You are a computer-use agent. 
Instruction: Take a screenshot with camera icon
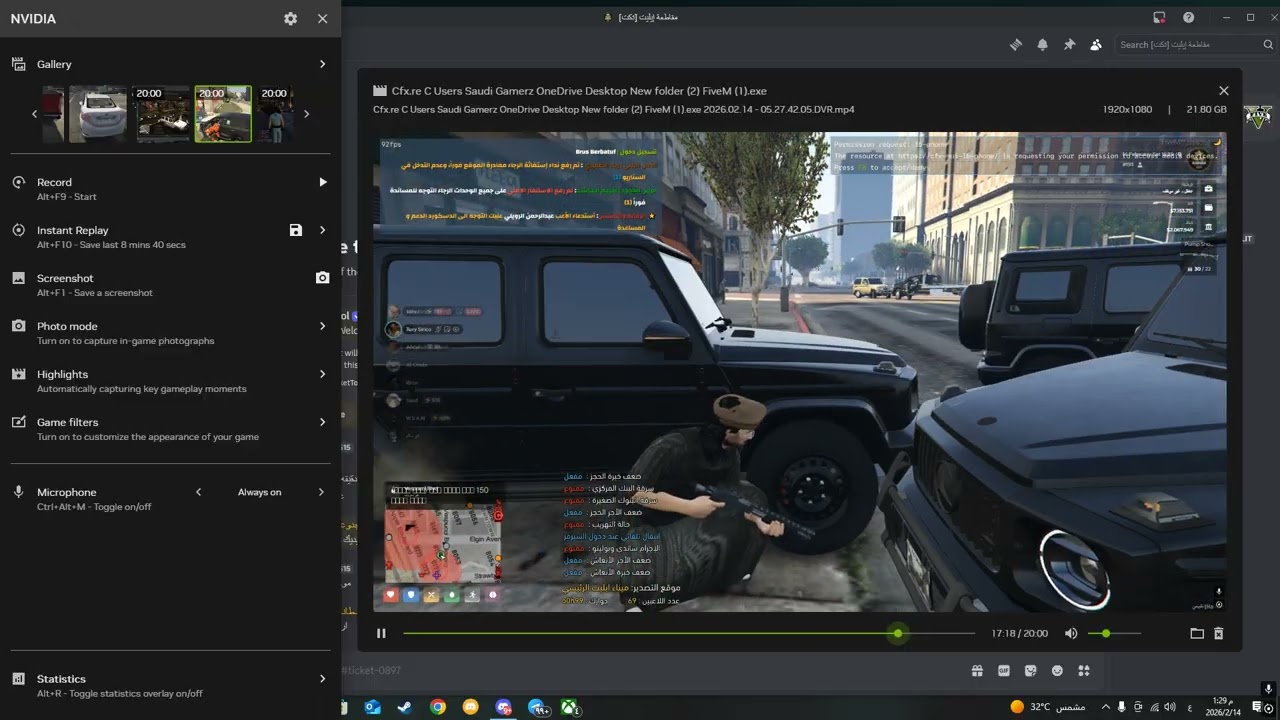tap(322, 278)
